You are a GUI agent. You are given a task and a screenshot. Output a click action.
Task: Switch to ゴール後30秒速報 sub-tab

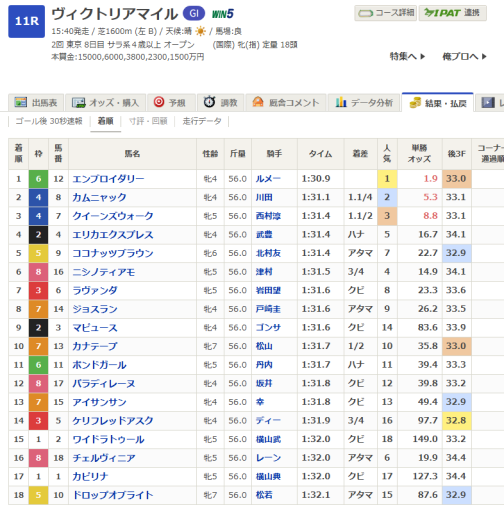(x=49, y=121)
